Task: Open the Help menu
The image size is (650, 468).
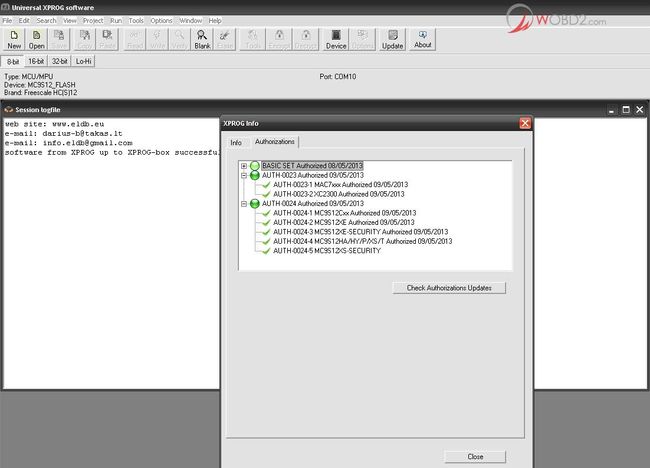Action: (215, 21)
